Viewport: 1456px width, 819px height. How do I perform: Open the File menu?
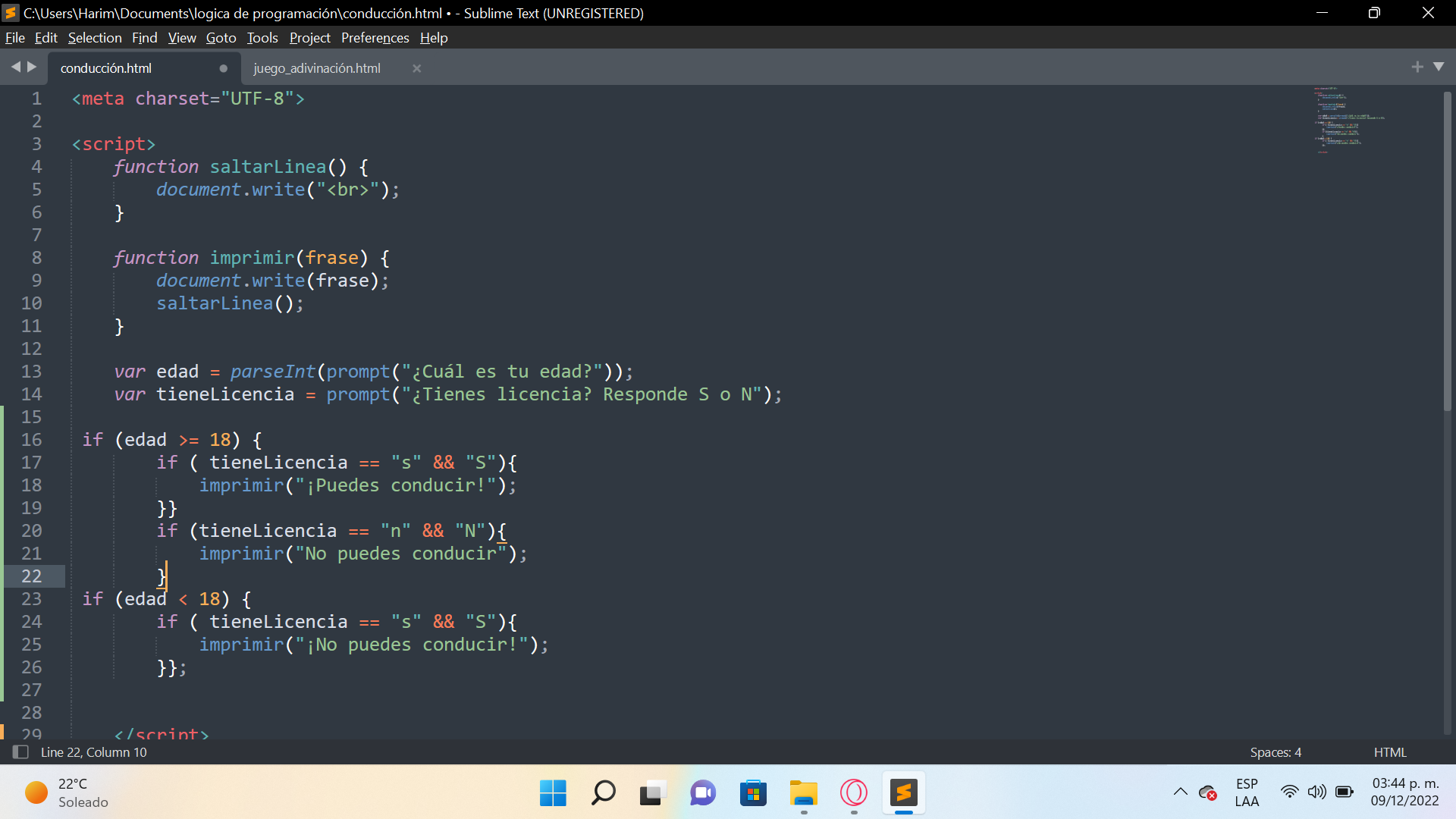14,38
